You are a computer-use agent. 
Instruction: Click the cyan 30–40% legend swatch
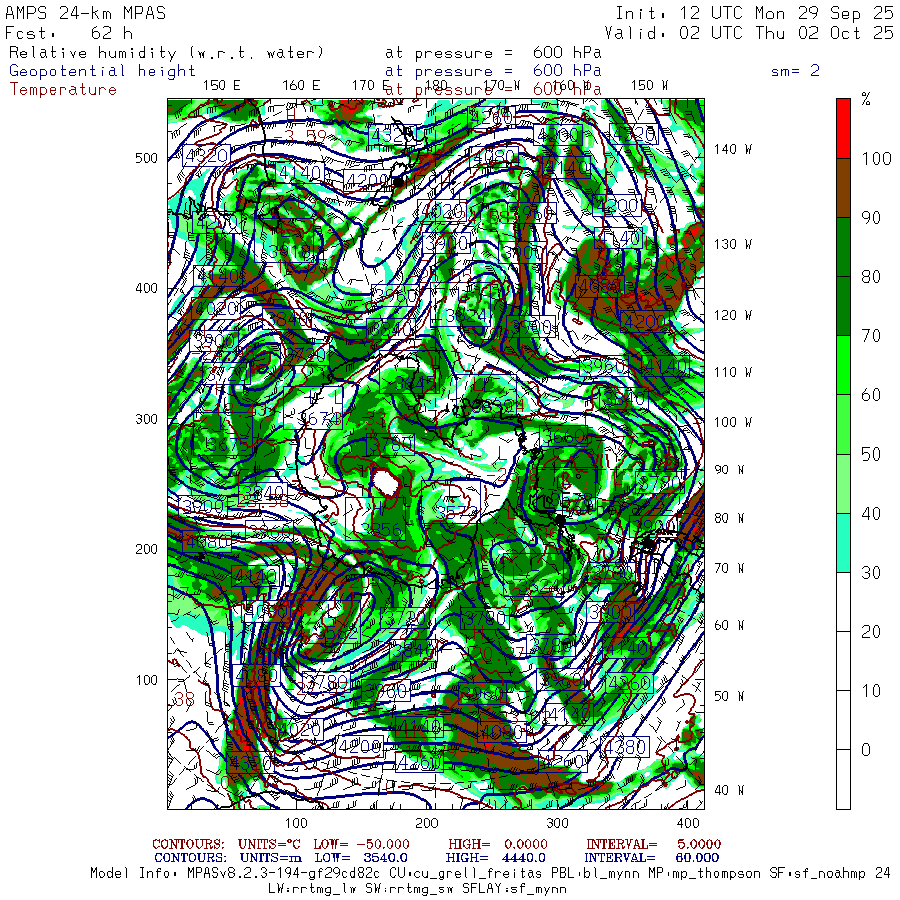[x=843, y=542]
